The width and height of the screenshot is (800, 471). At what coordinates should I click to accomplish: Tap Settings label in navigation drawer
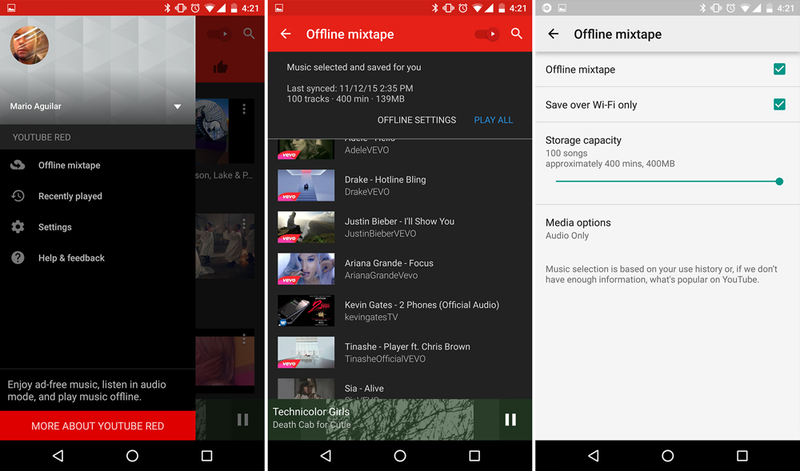(x=55, y=227)
